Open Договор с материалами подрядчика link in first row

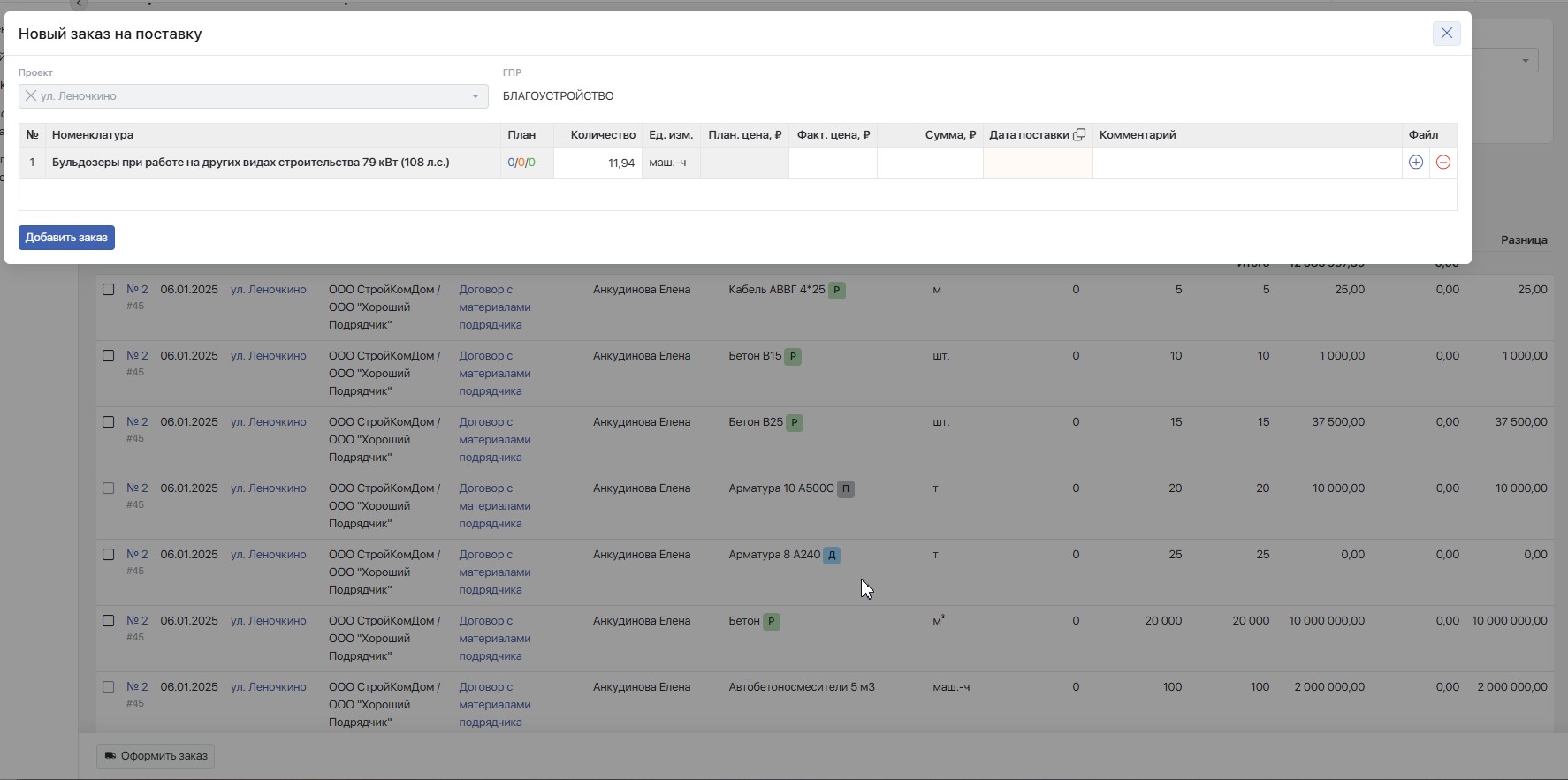click(x=495, y=307)
